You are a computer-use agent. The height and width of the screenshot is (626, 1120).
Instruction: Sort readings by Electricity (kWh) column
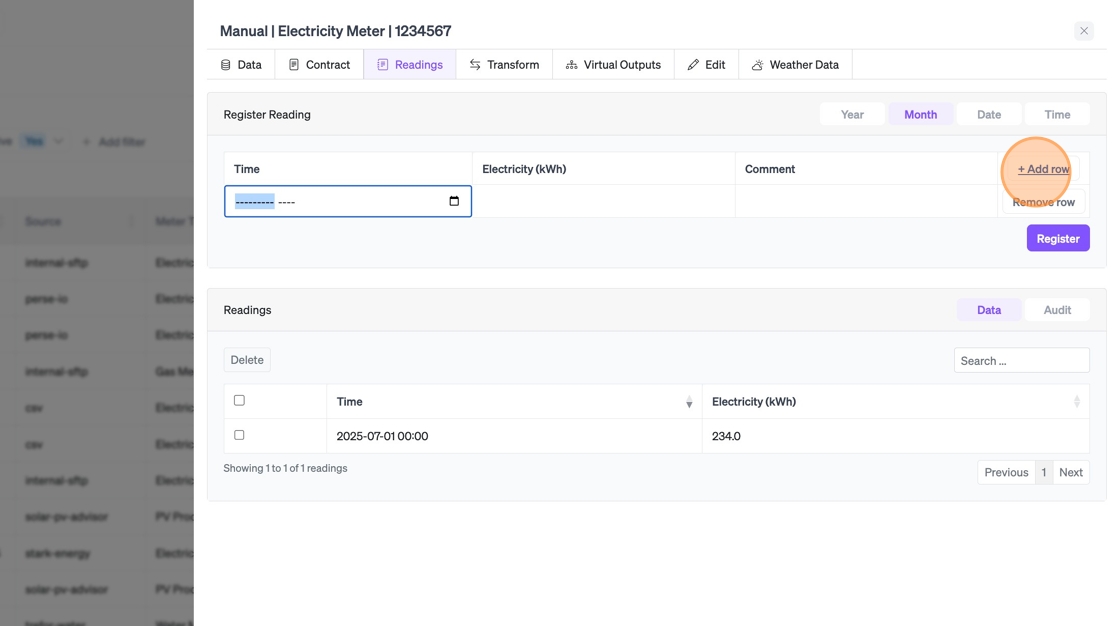click(1076, 402)
